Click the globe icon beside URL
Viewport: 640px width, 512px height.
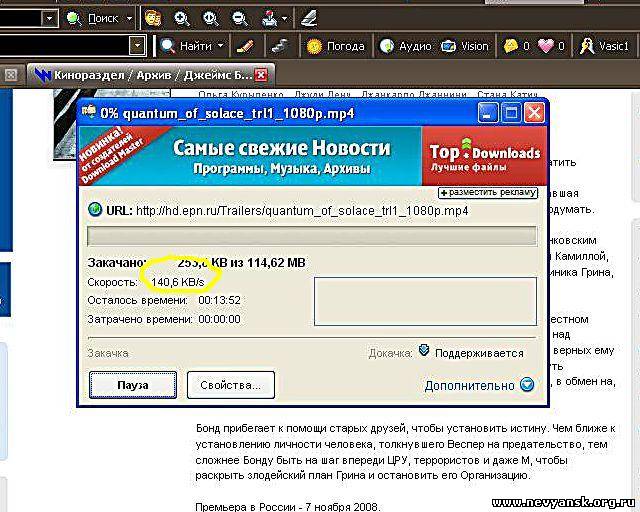pos(95,210)
